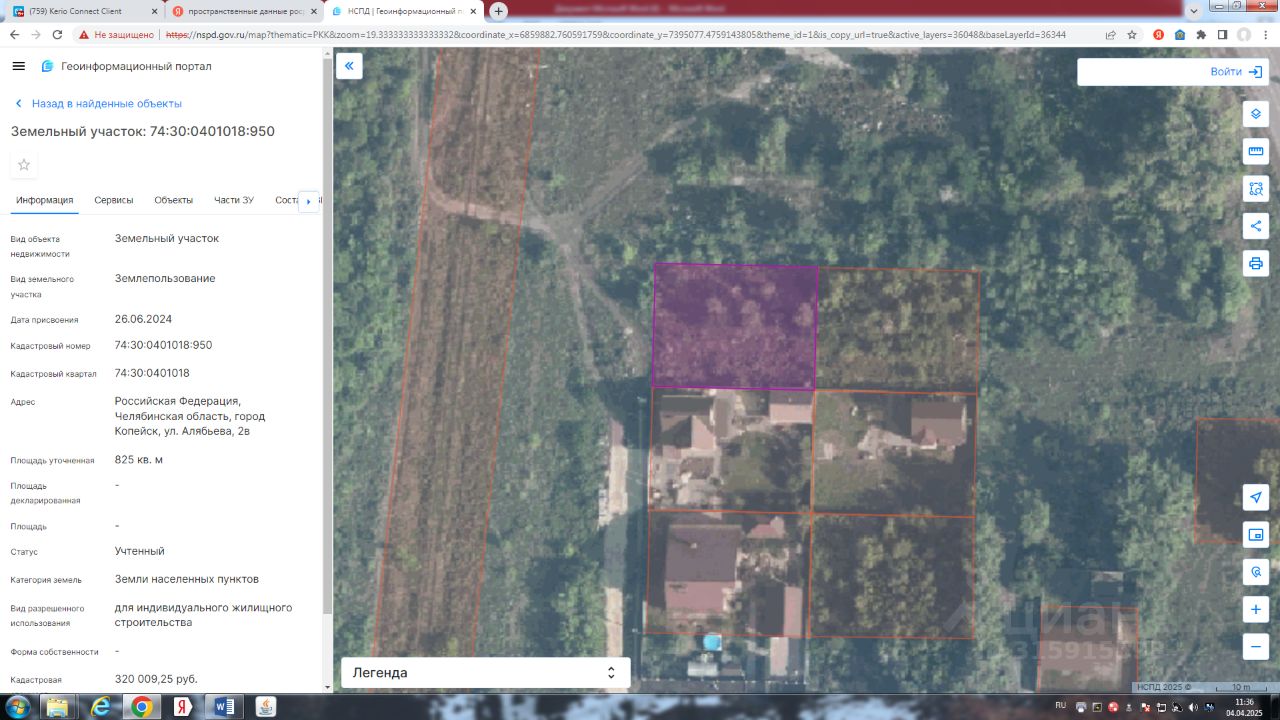Screen dimensions: 1280x720
Task: Show more tabs with arrow
Action: (x=309, y=201)
